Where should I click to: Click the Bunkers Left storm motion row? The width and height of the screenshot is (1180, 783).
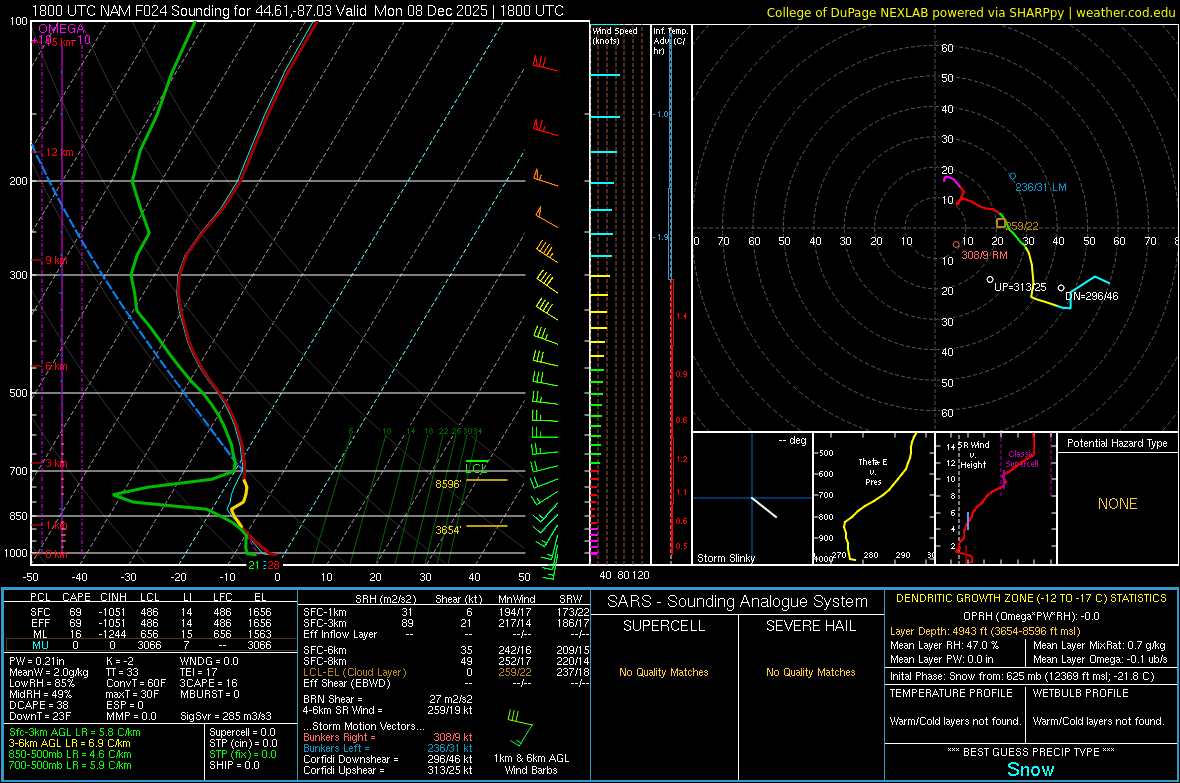tap(388, 748)
